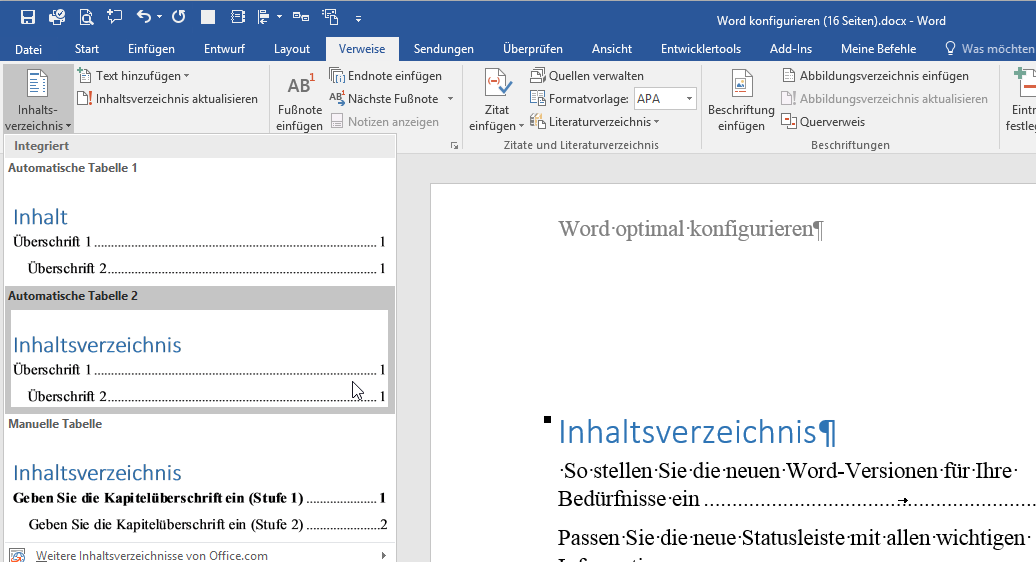Open the Datei tab
1036x562 pixels.
point(28,49)
